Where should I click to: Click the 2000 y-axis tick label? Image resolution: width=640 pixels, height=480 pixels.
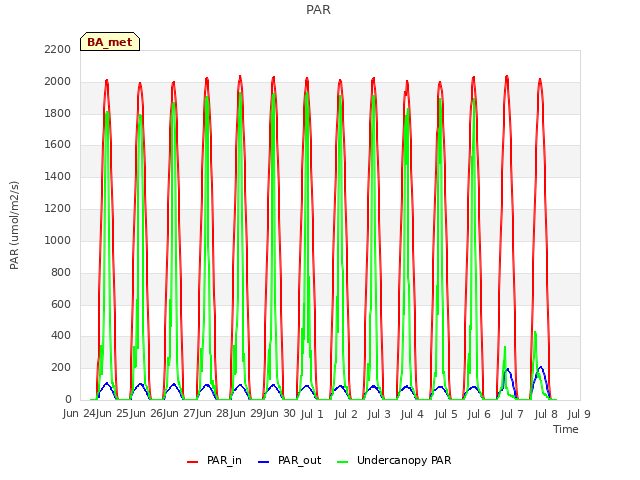(x=58, y=81)
